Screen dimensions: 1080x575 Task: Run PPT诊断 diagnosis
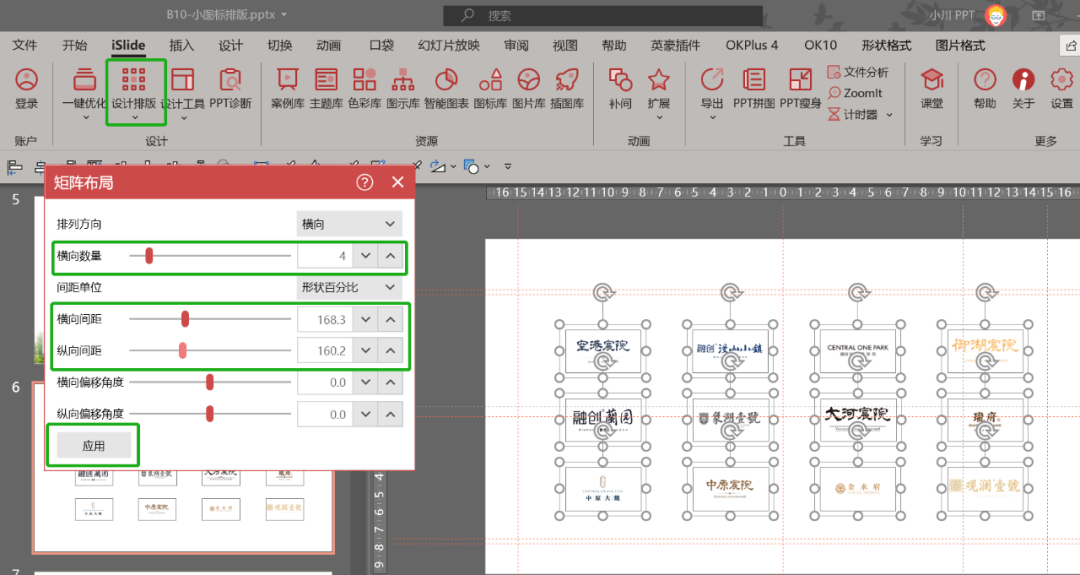(231, 88)
